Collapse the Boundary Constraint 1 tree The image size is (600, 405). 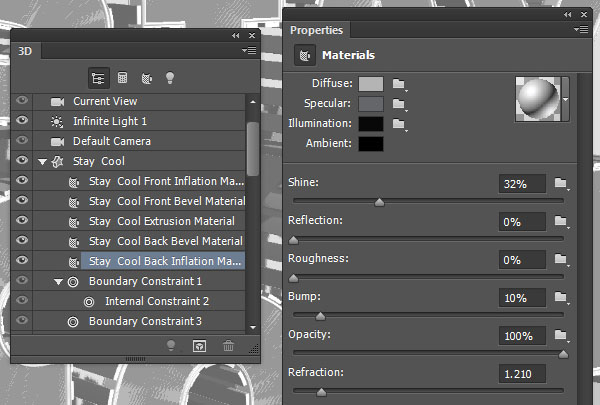pos(58,282)
